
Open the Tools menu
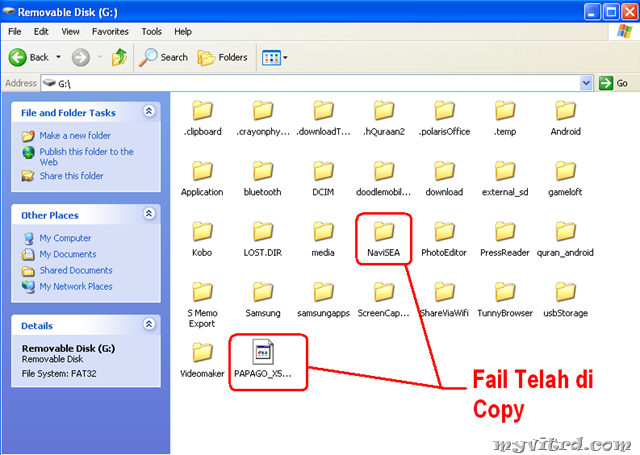151,31
